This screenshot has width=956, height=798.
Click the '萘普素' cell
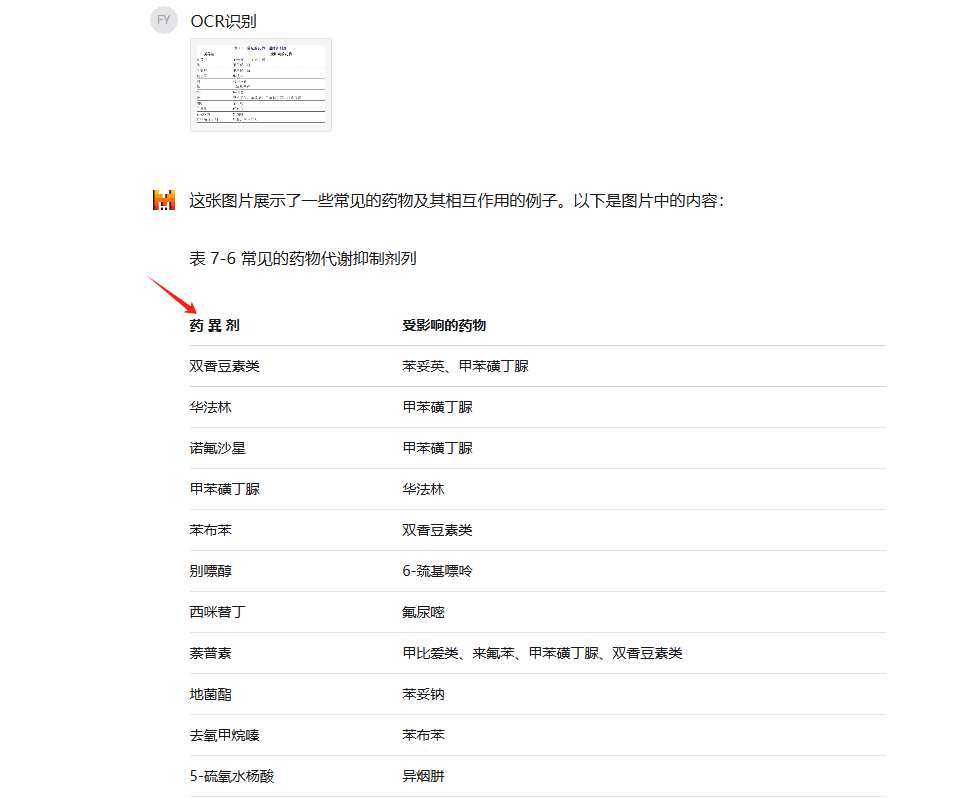210,654
